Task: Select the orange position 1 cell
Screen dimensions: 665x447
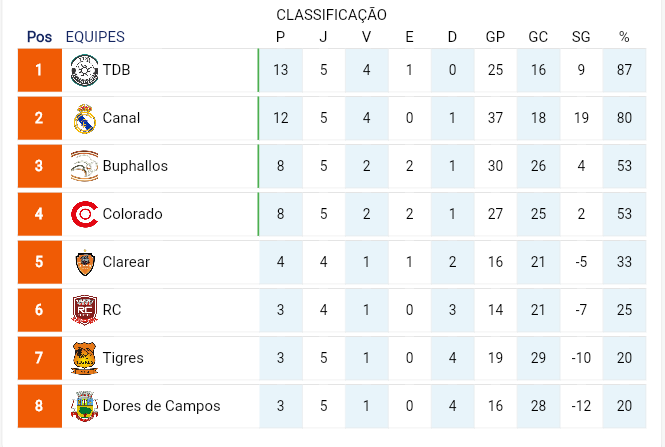Action: pyautogui.click(x=39, y=70)
